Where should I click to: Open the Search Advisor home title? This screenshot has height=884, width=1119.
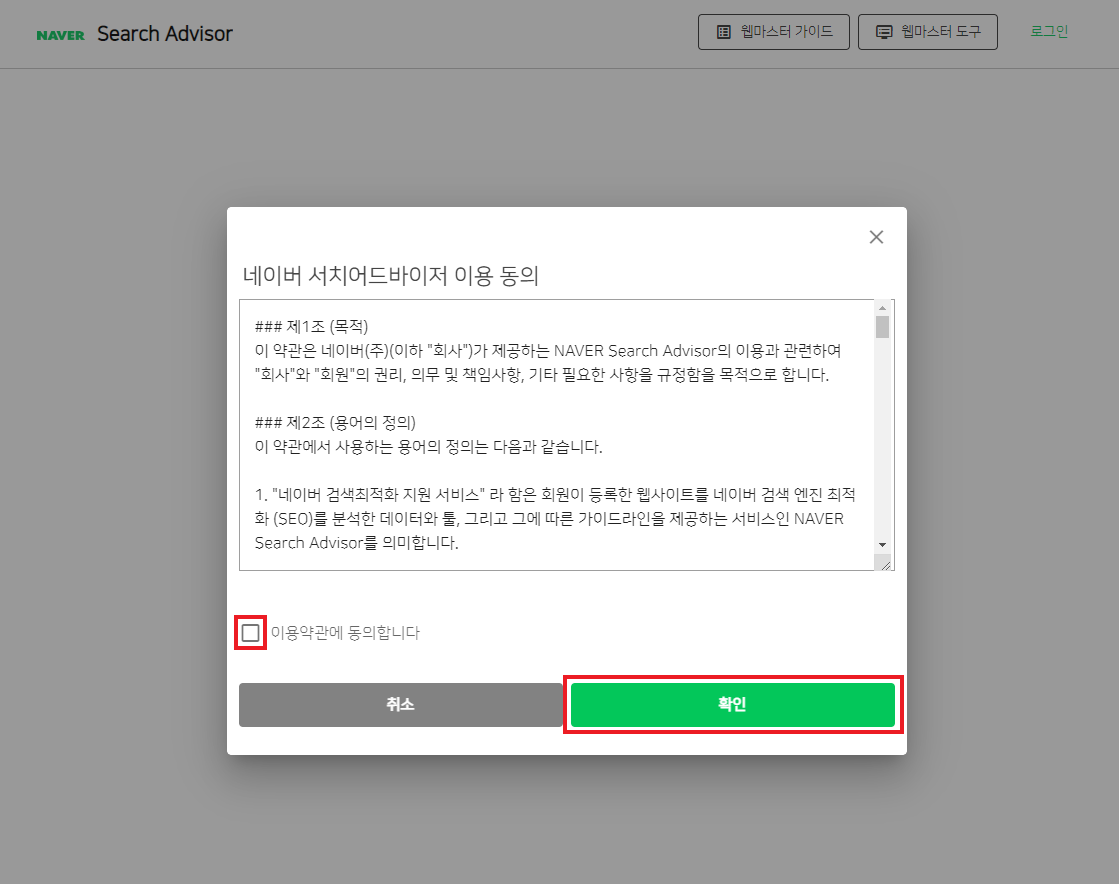point(165,34)
